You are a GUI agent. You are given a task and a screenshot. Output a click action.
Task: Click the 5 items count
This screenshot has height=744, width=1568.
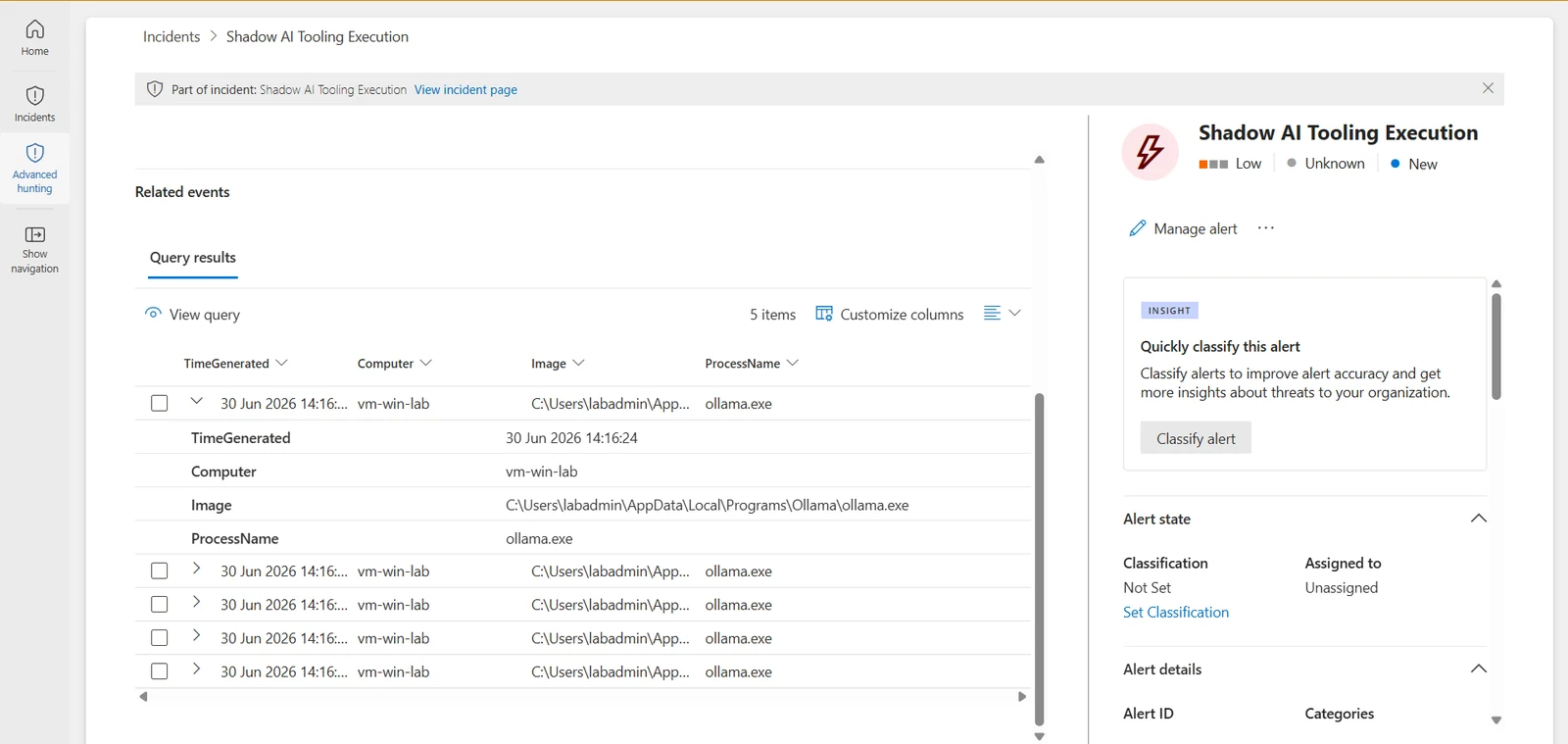click(773, 315)
